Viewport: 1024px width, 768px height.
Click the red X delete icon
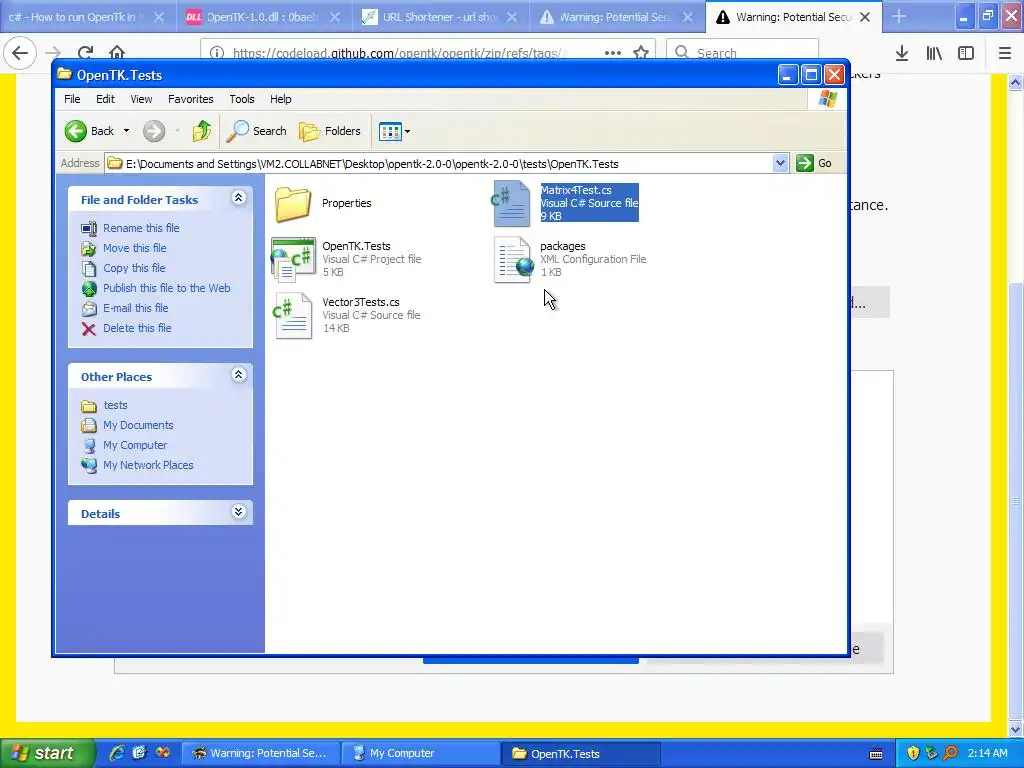89,328
